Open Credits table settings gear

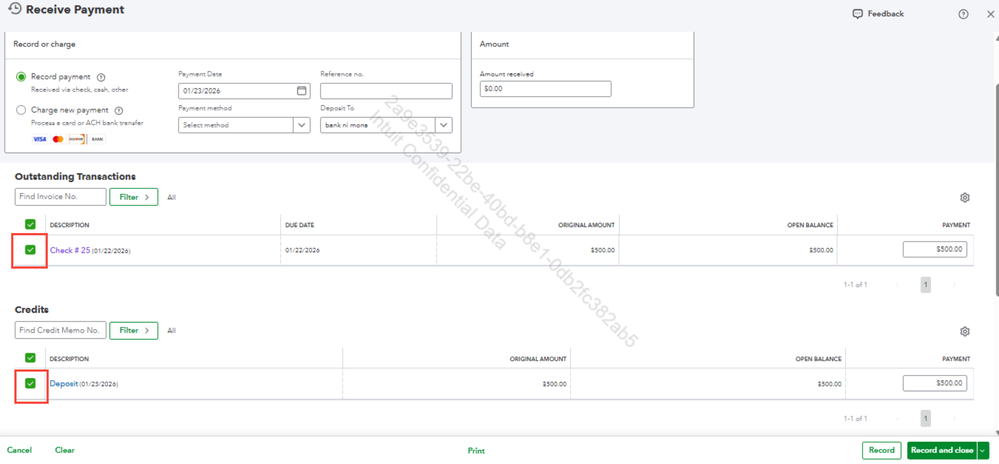[965, 331]
